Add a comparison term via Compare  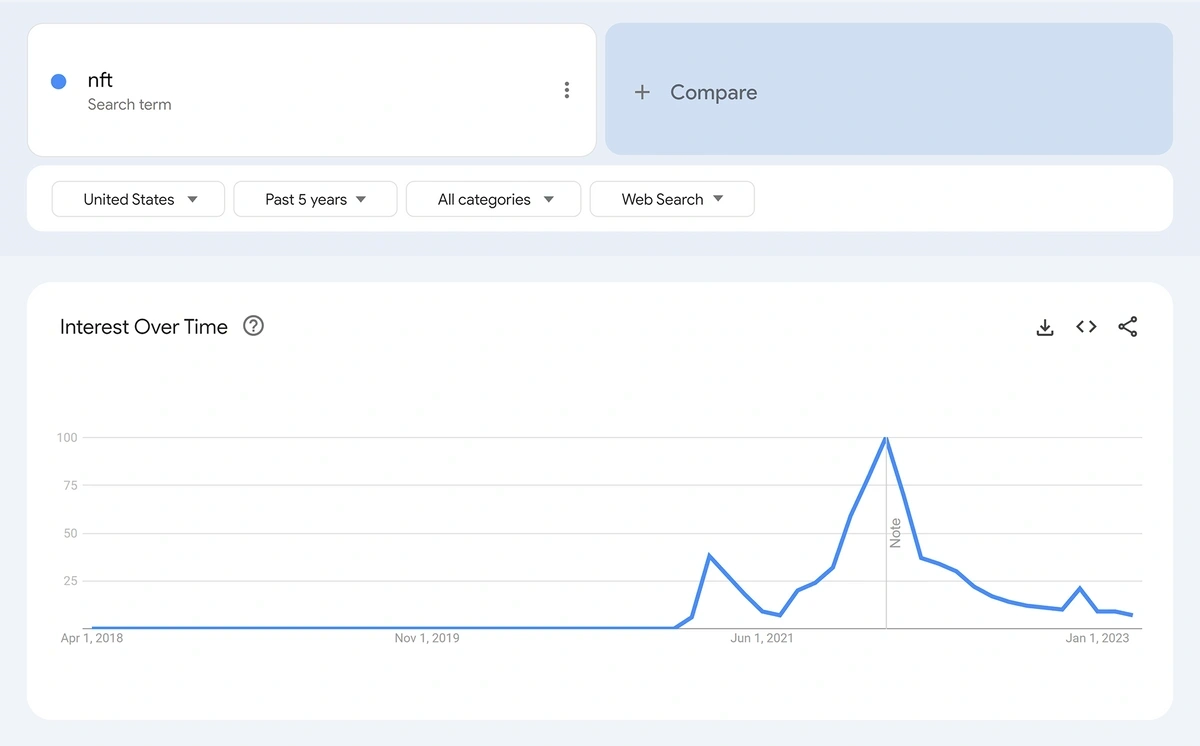[x=889, y=89]
